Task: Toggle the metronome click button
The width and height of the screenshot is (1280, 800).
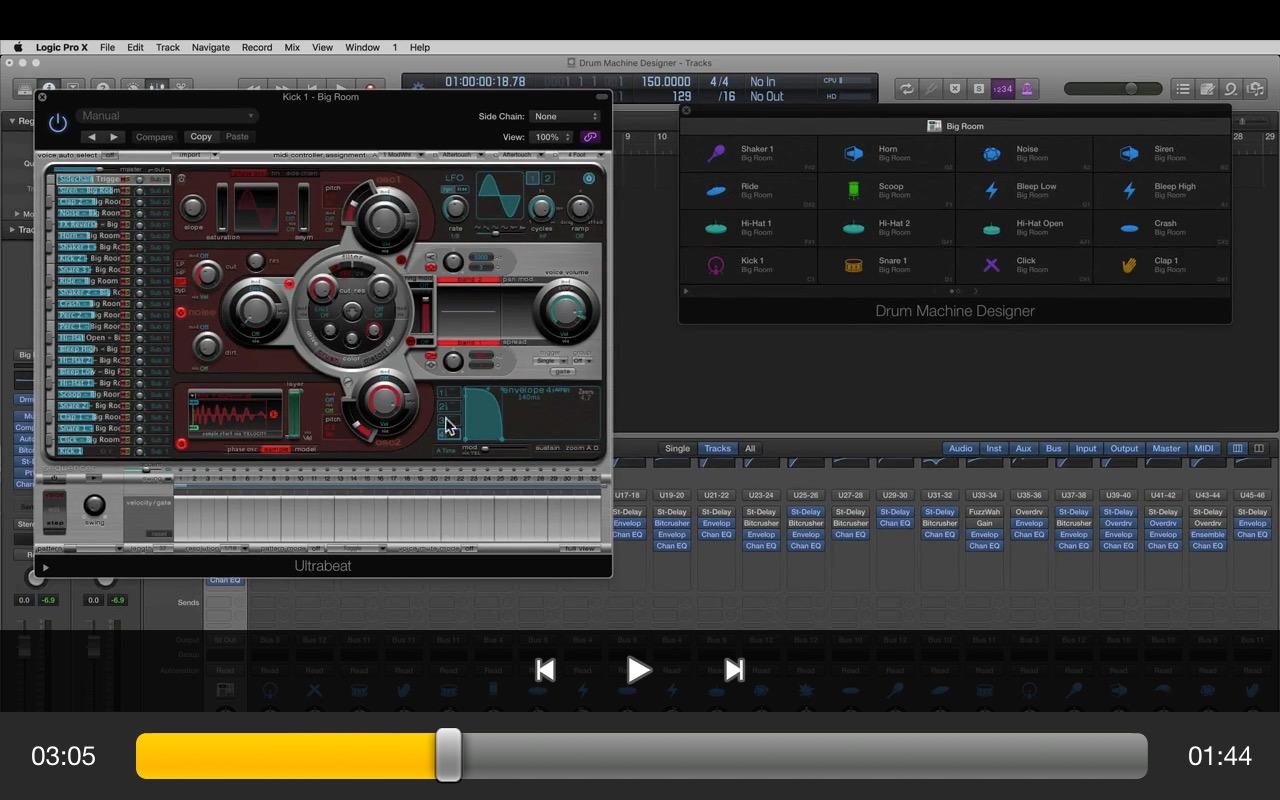Action: (1026, 89)
